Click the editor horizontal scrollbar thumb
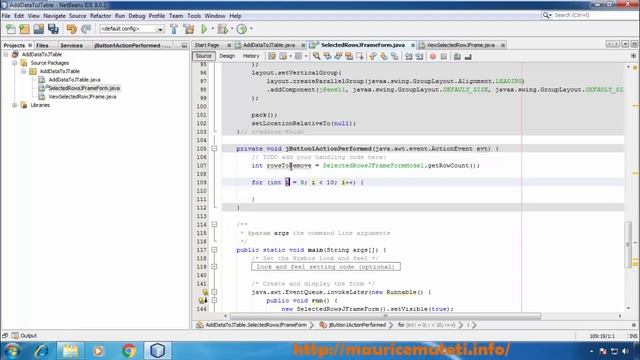This screenshot has width=640, height=360. point(385,316)
